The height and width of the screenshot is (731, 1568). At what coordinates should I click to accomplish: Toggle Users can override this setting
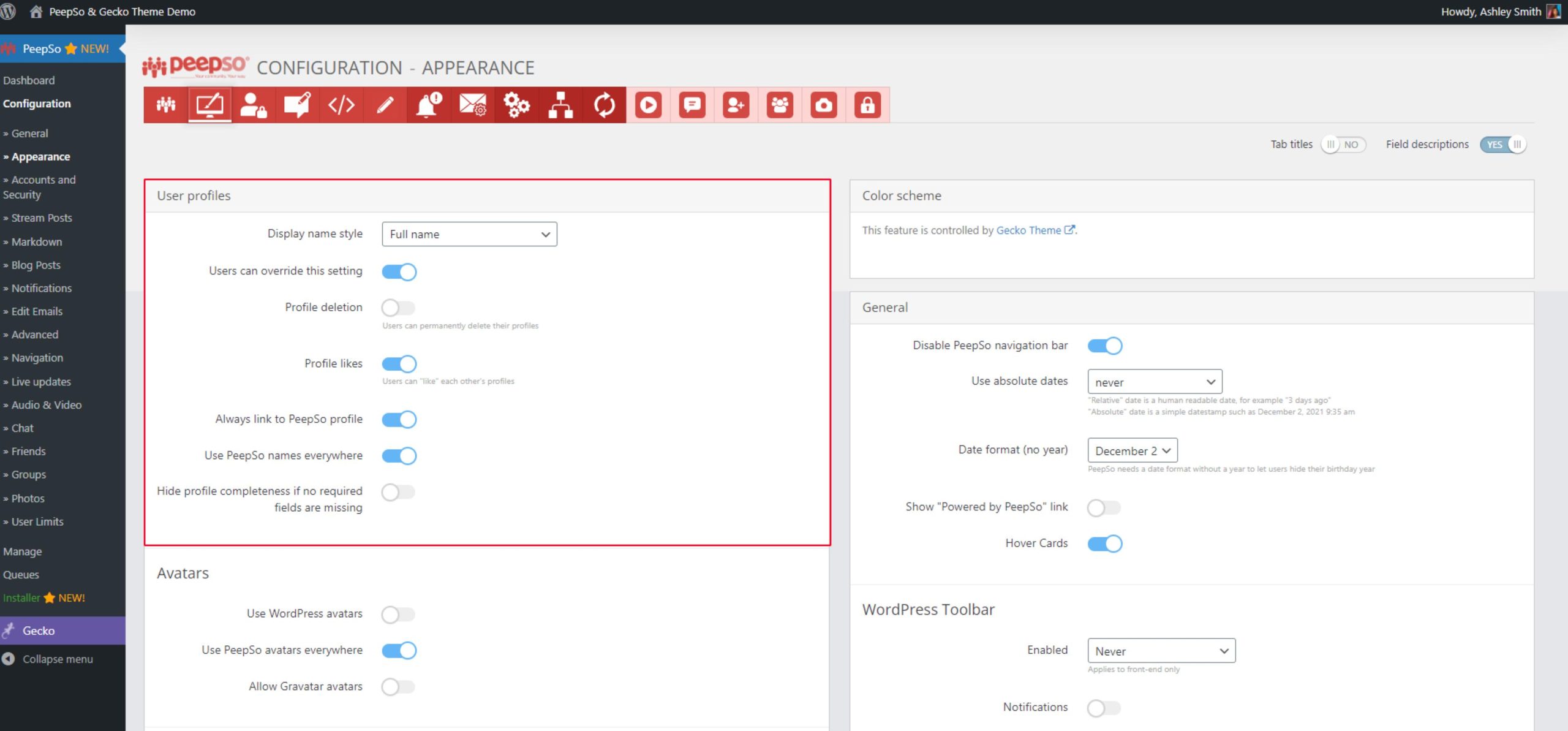pyautogui.click(x=399, y=271)
